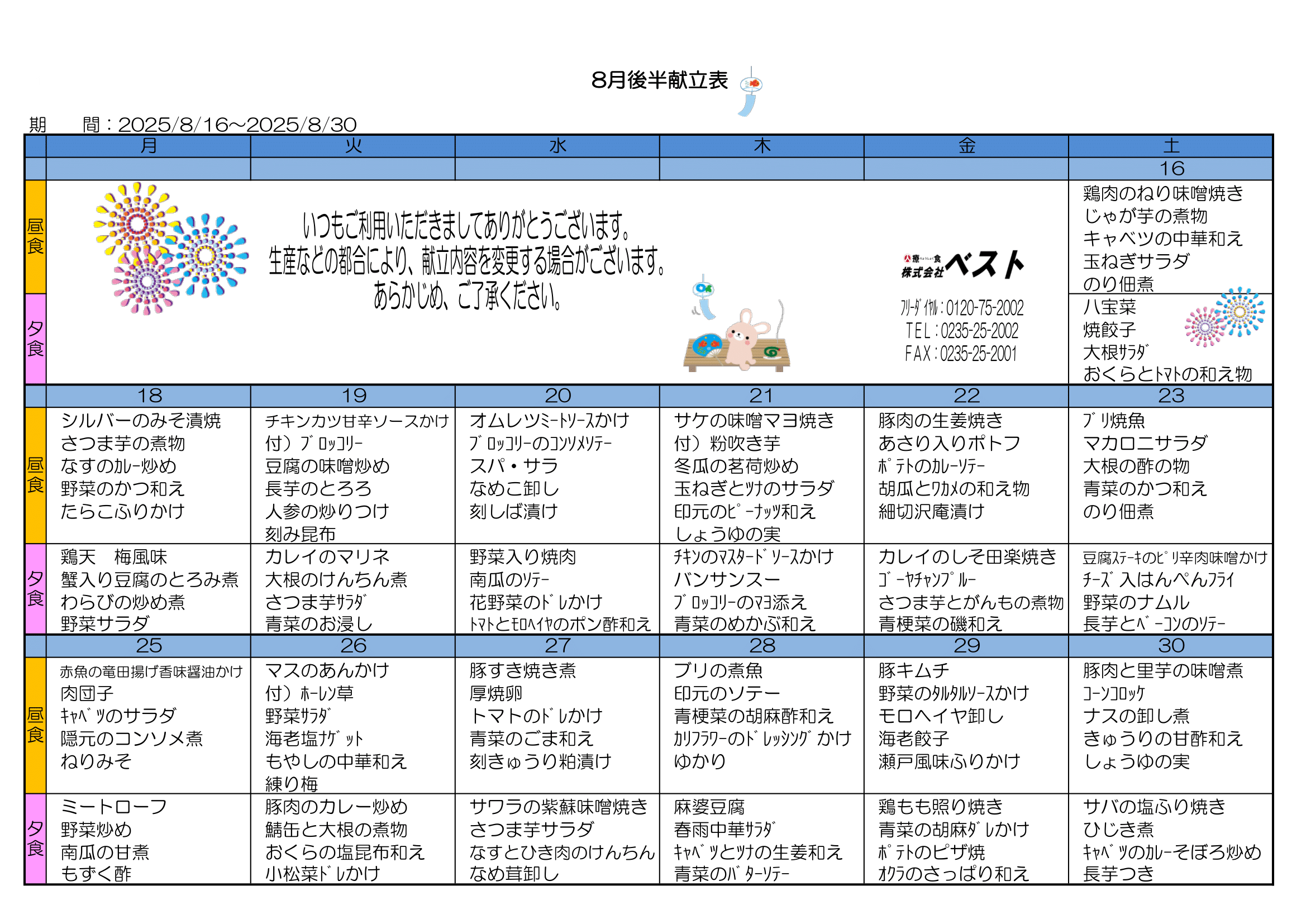Click the date cell 25
Image resolution: width=1306 pixels, height=924 pixels.
pyautogui.click(x=149, y=646)
